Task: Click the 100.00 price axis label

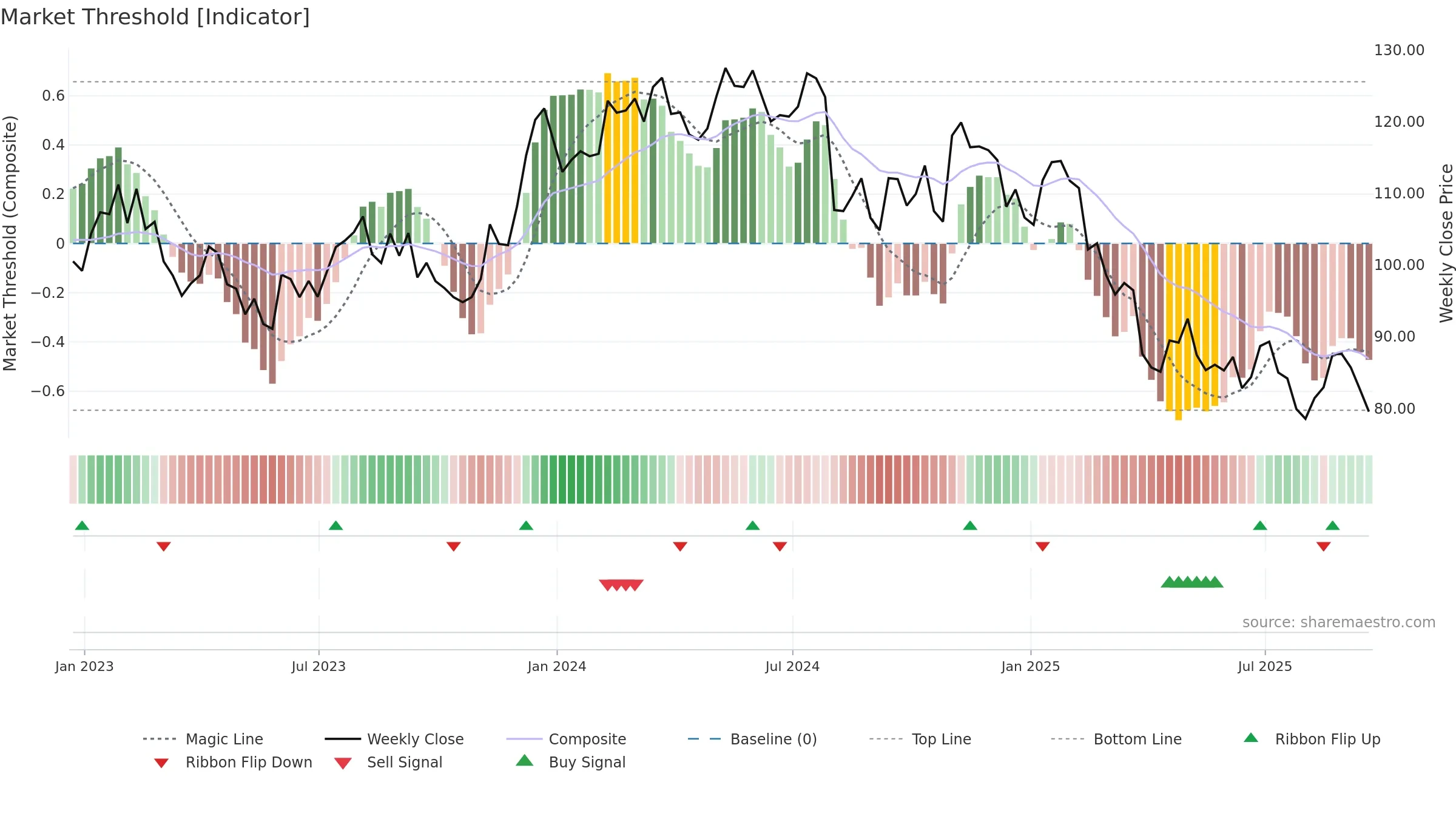Action: coord(1400,265)
